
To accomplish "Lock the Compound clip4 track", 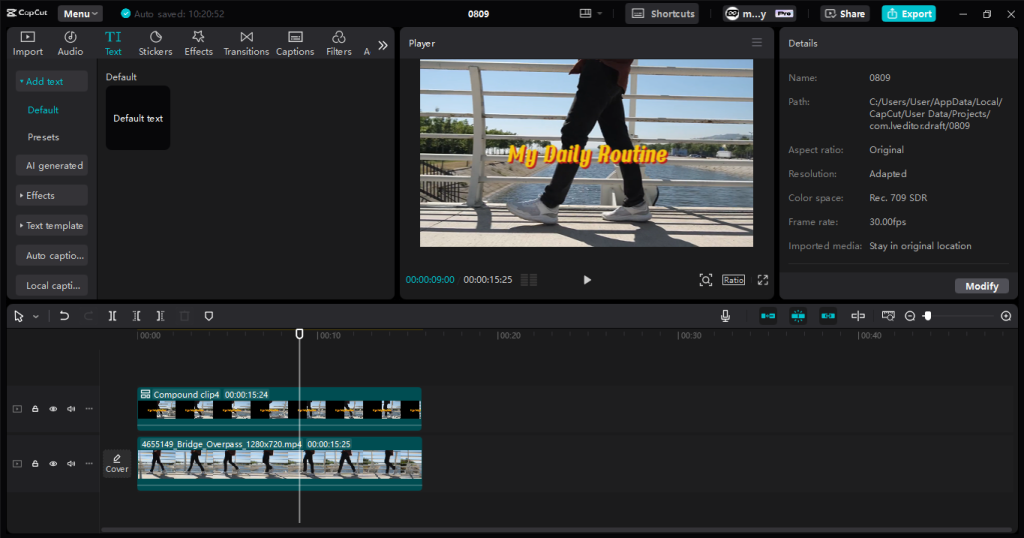I will tap(35, 409).
